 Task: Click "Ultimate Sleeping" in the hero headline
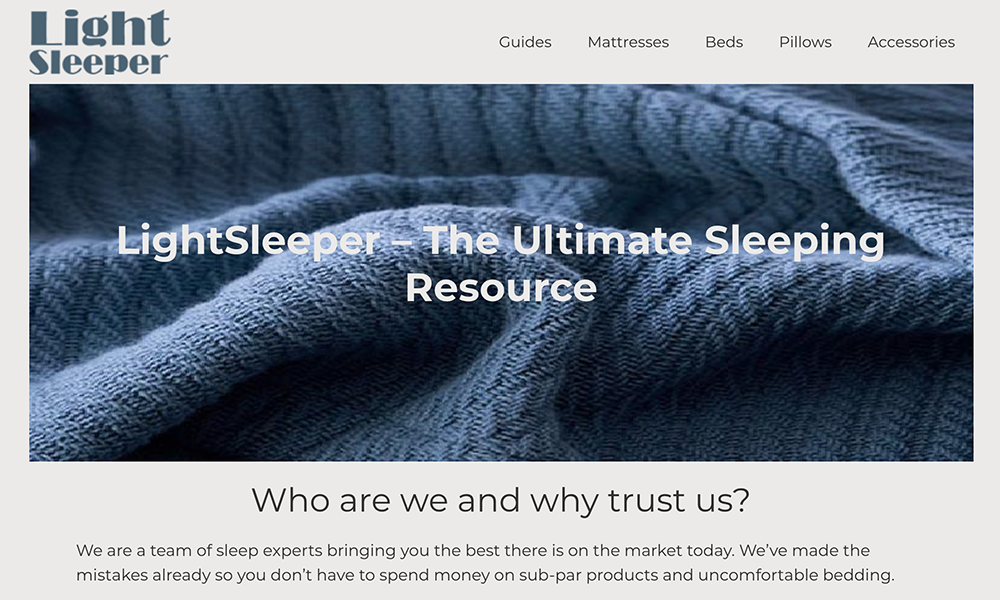[x=698, y=241]
